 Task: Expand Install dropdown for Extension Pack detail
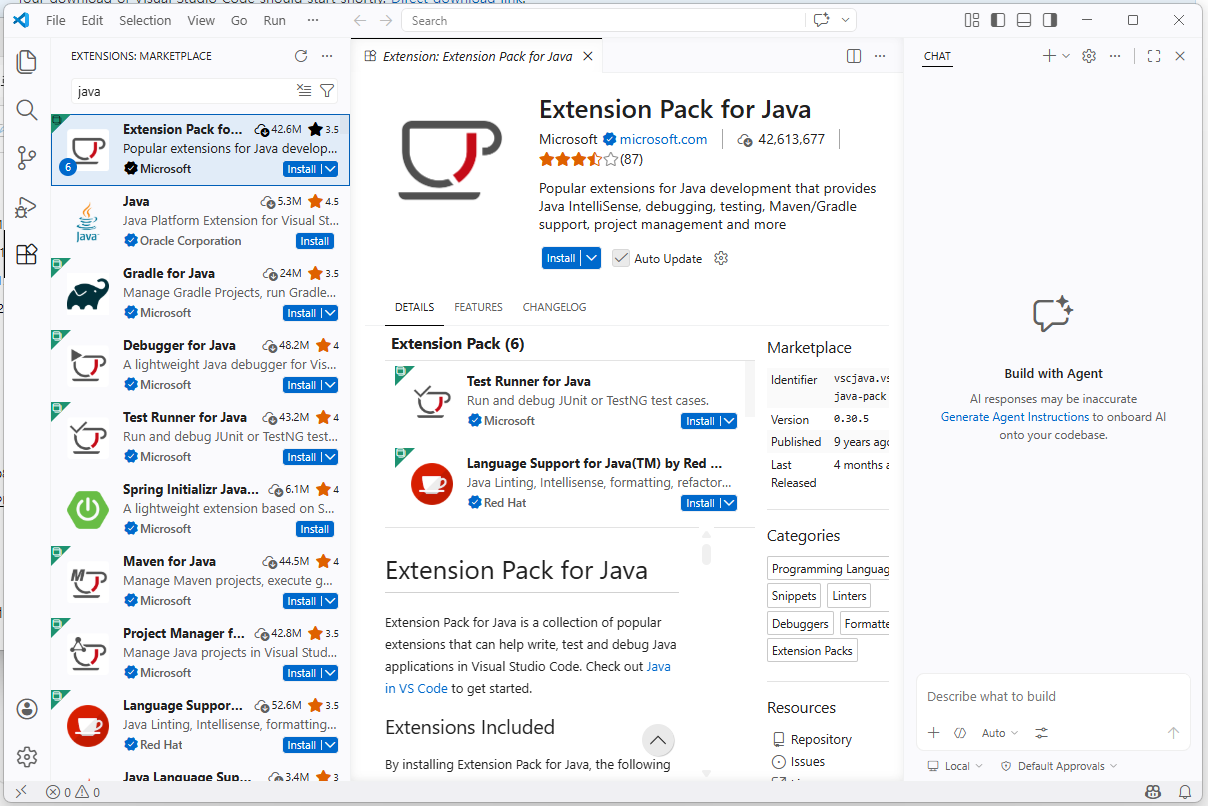click(x=592, y=258)
